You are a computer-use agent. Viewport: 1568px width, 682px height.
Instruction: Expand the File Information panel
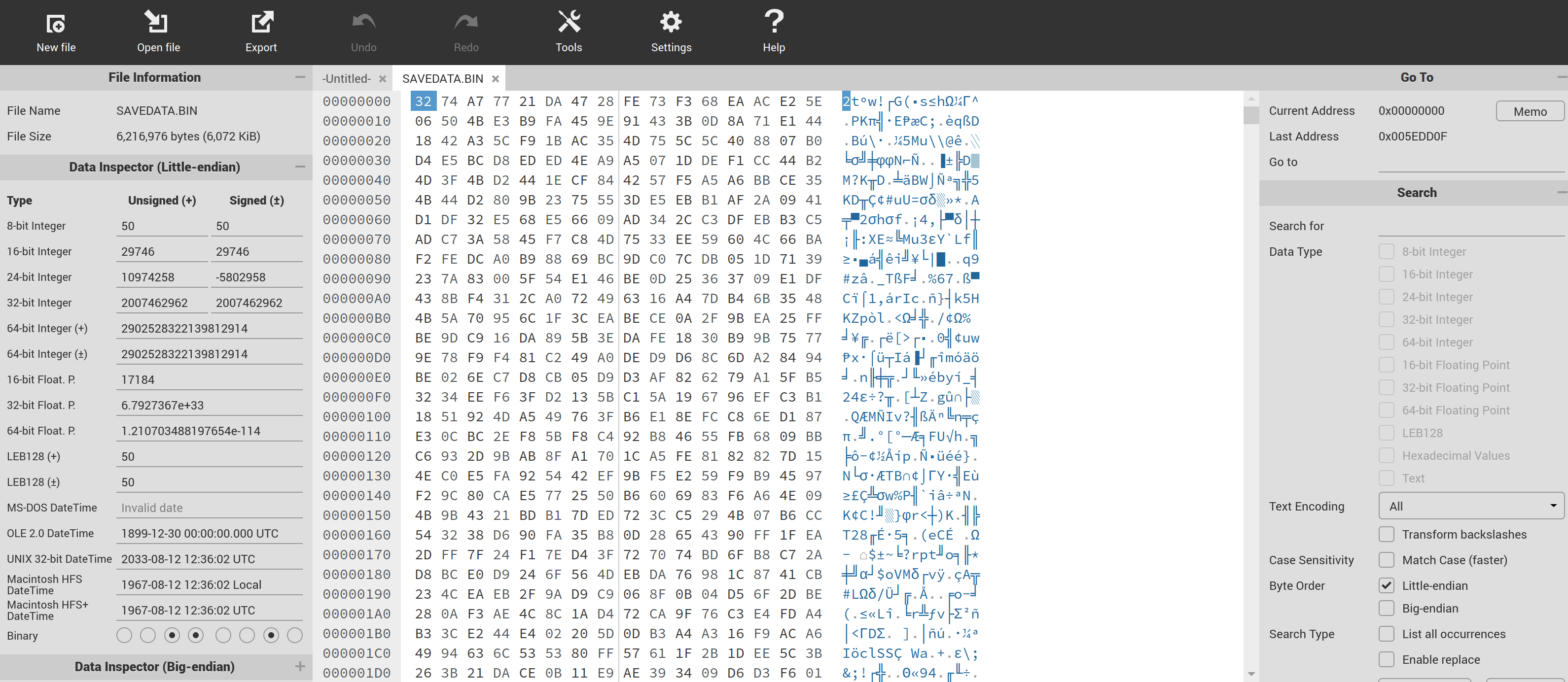[298, 77]
